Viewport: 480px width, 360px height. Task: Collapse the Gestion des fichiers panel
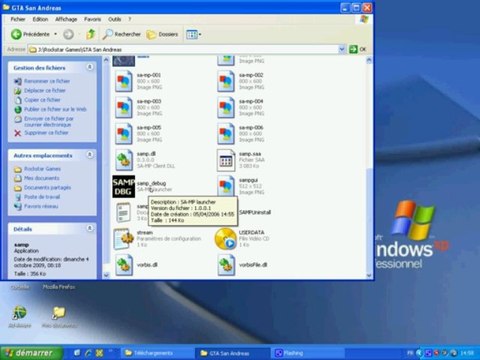pyautogui.click(x=90, y=67)
